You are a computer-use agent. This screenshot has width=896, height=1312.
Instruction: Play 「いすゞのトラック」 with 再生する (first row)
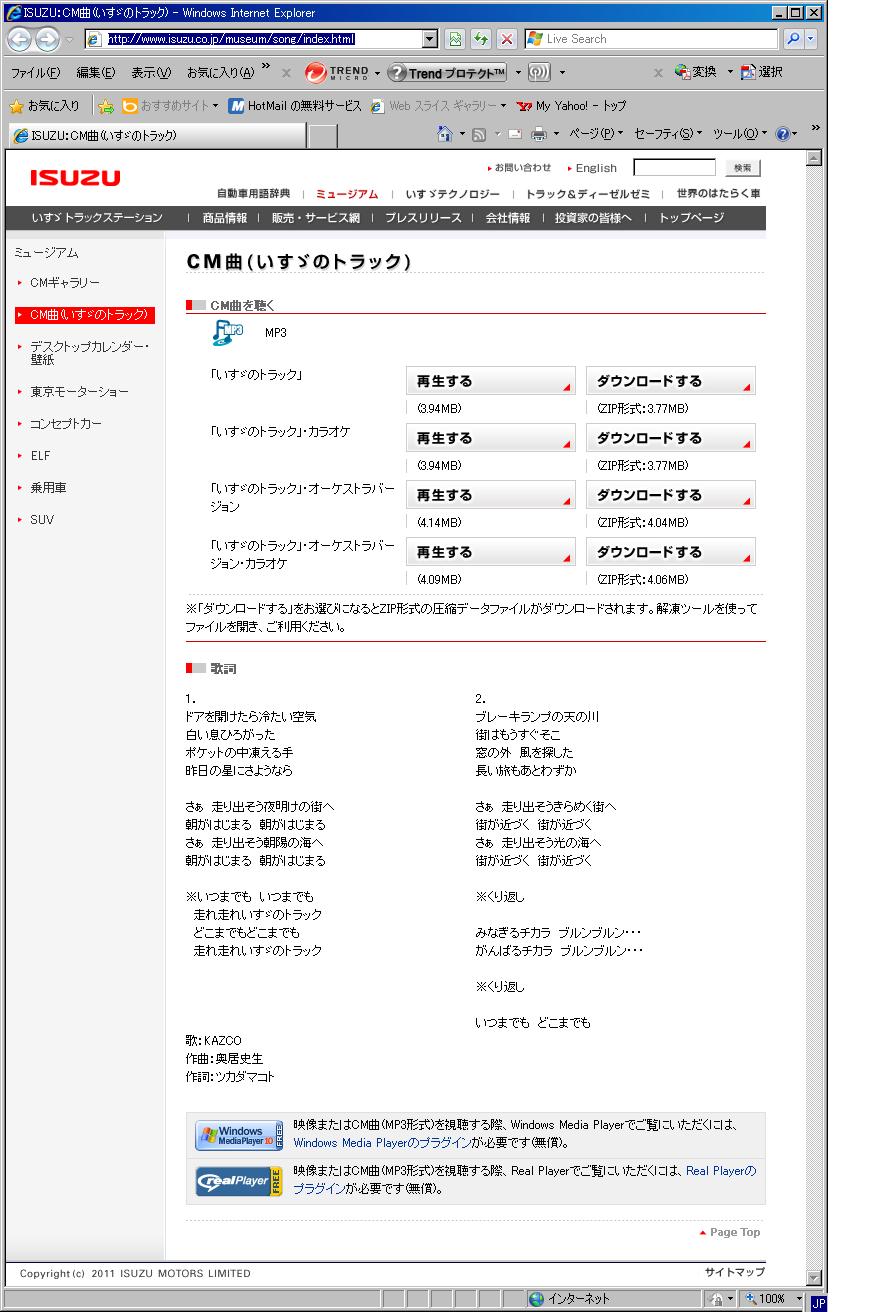491,381
